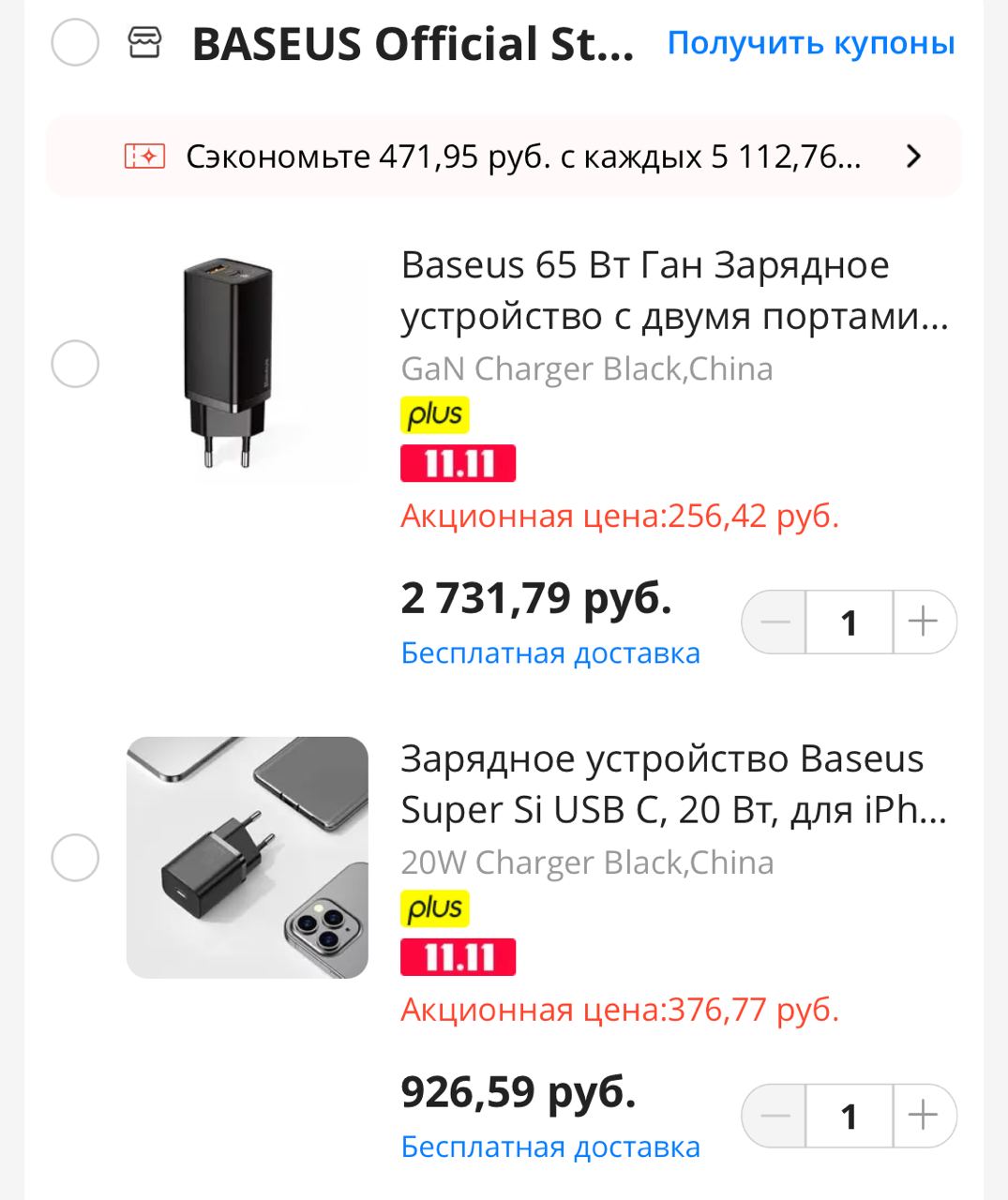The width and height of the screenshot is (1008, 1200).
Task: Select all items from the BASEUS Official Store
Action: (x=75, y=43)
